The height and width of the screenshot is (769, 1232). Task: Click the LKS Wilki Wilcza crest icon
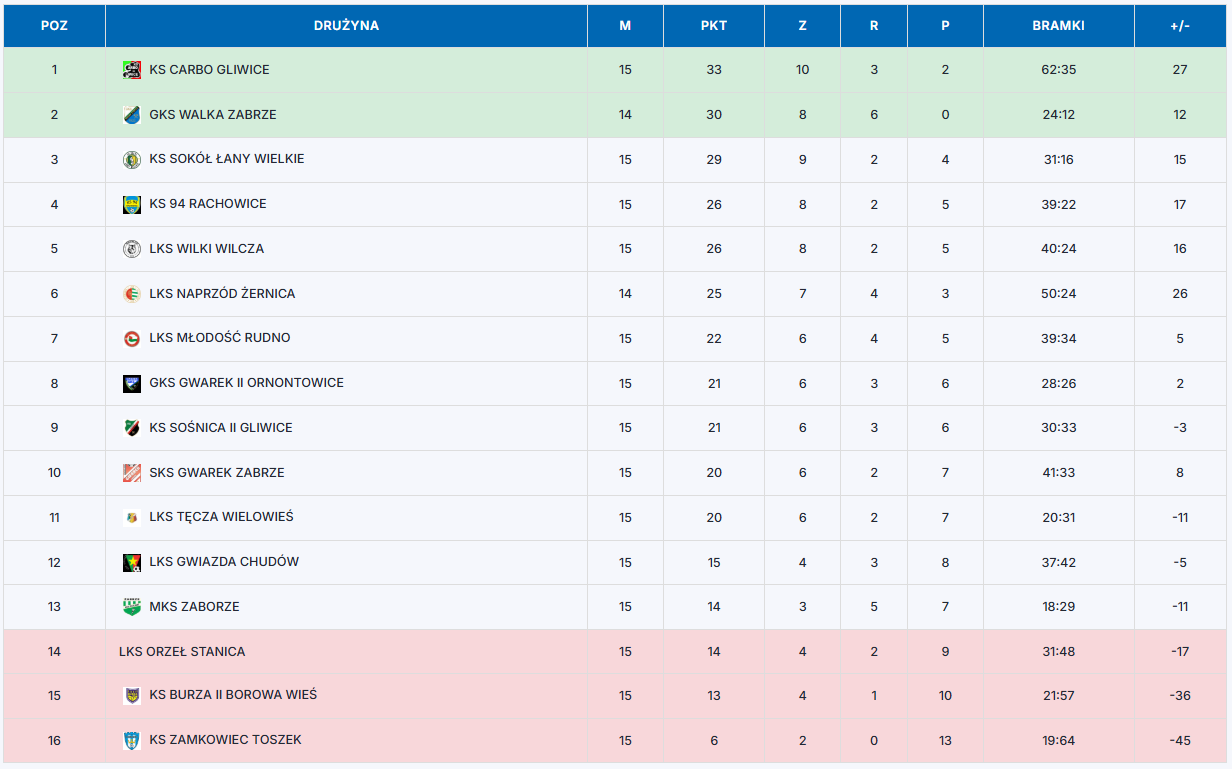[131, 249]
